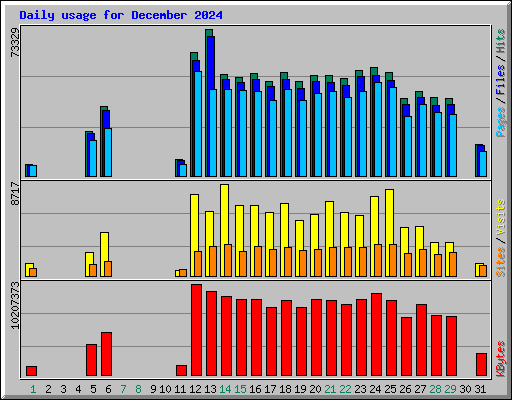This screenshot has height=400, width=512.
Task: Click day label 6 on the axis
Action: pyautogui.click(x=108, y=389)
